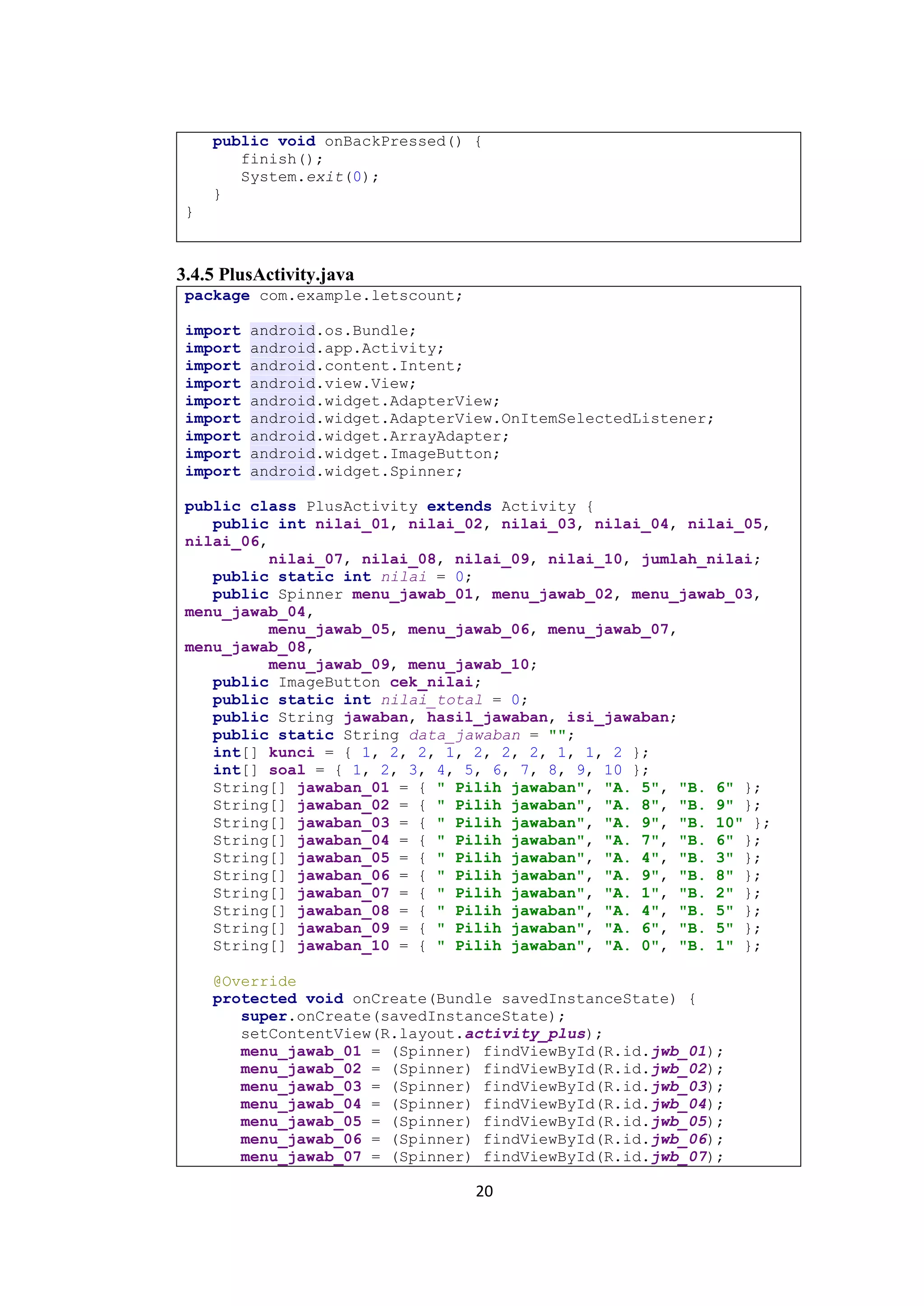Click the finish() call
924x1306 pixels.
[x=282, y=159]
